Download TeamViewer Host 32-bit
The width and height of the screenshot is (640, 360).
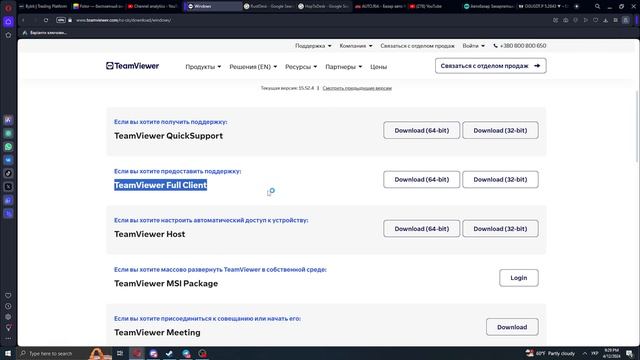[500, 229]
